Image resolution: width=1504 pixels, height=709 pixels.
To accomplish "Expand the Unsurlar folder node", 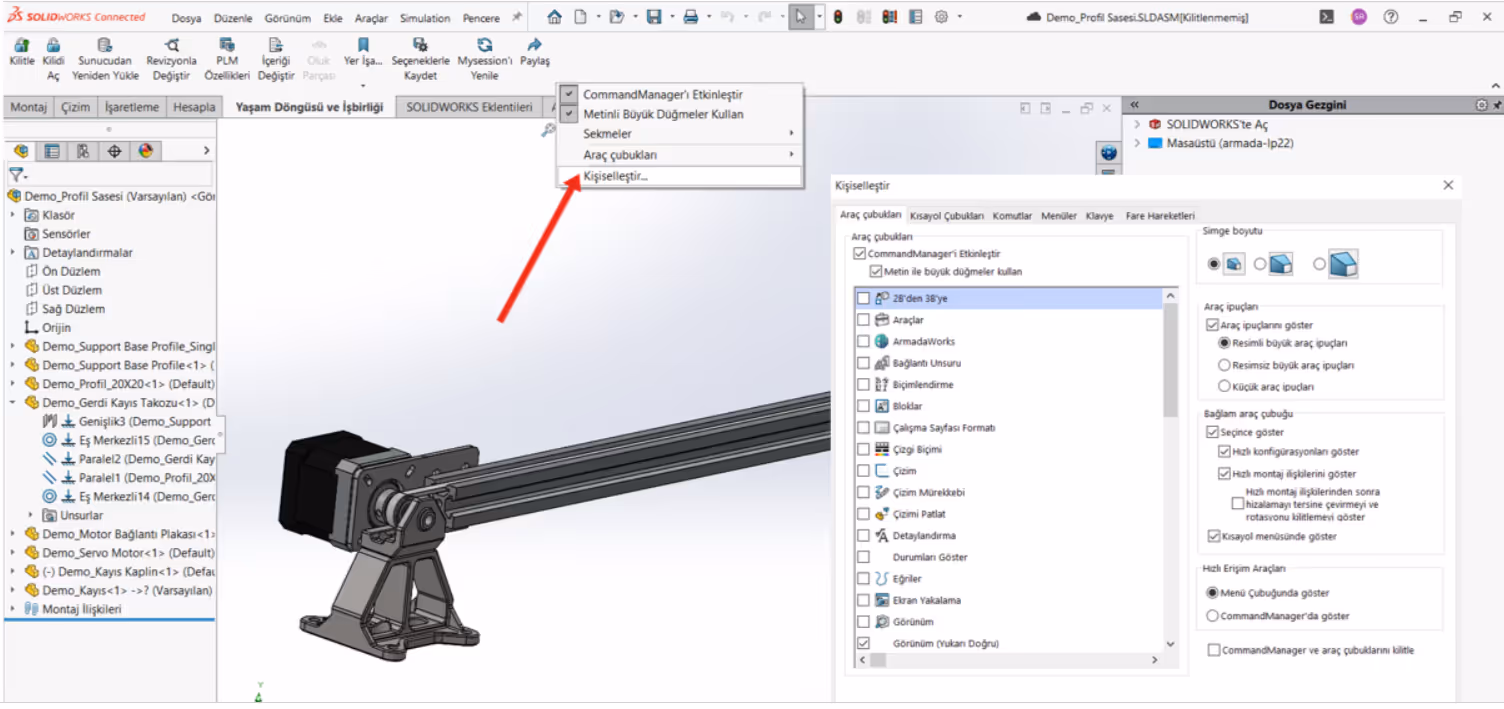I will (x=31, y=515).
